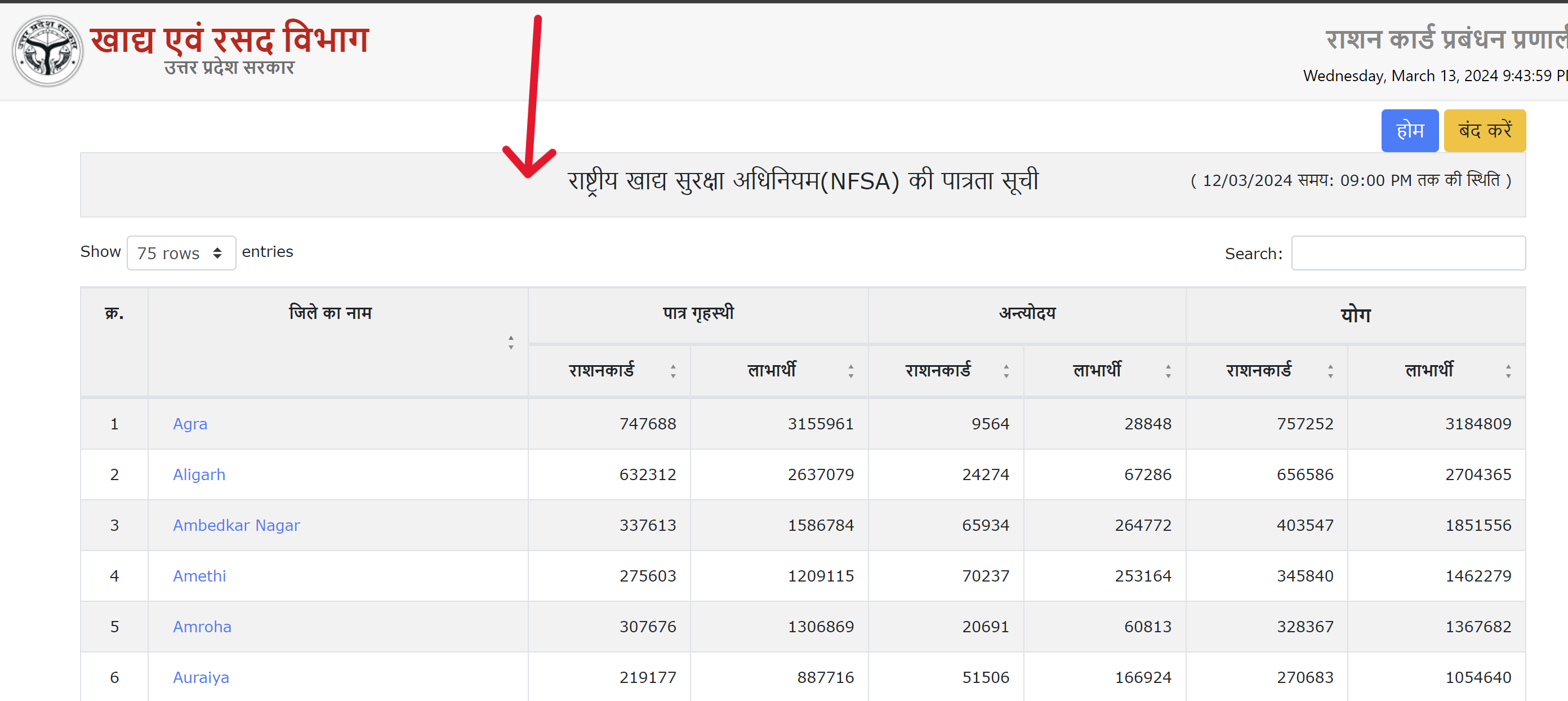View Ambedkar Nagar district data
Image resolution: width=1568 pixels, height=701 pixels.
(x=236, y=525)
